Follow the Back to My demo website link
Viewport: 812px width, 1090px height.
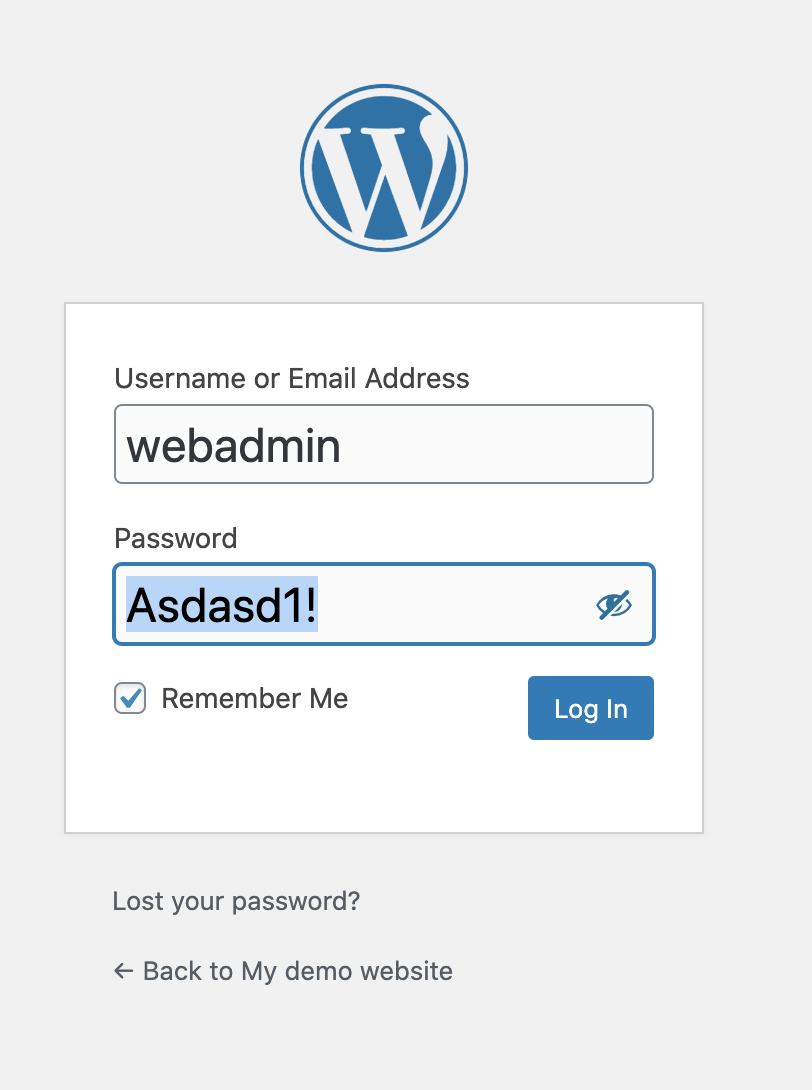pos(297,971)
